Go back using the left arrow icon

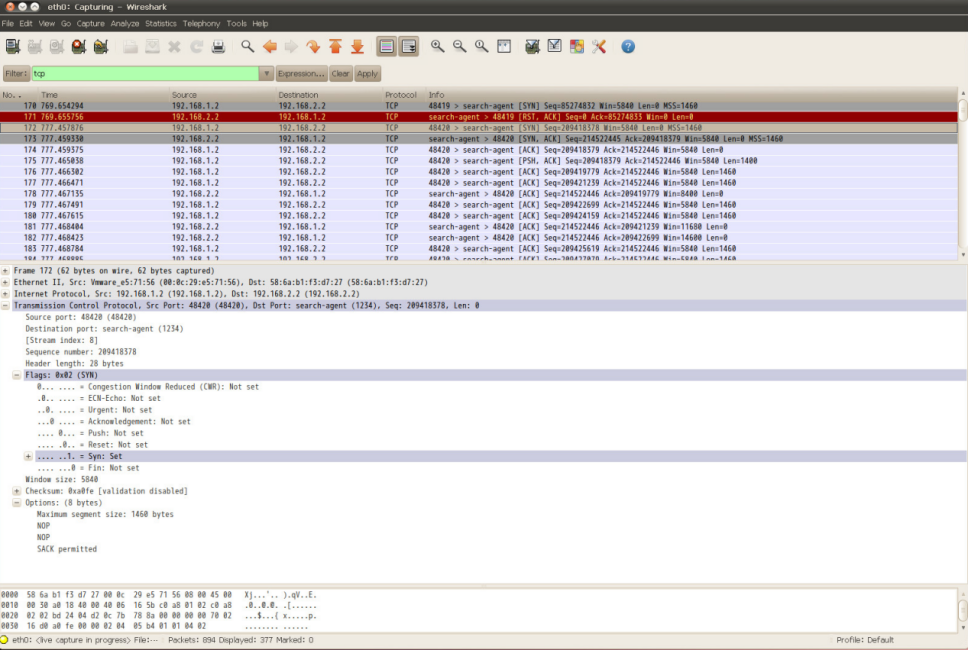(x=269, y=47)
